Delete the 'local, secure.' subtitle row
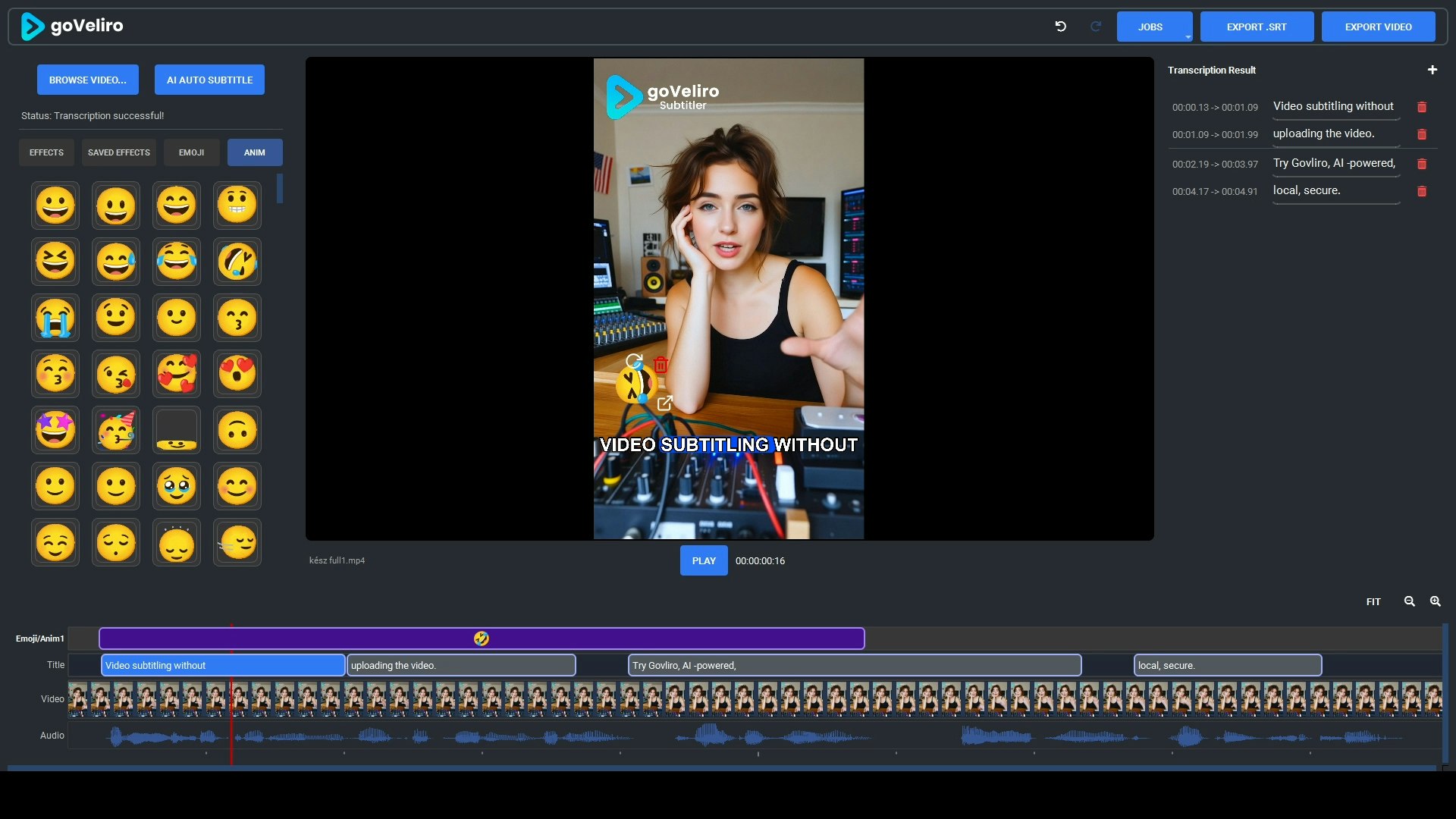The image size is (1456, 819). (x=1422, y=191)
